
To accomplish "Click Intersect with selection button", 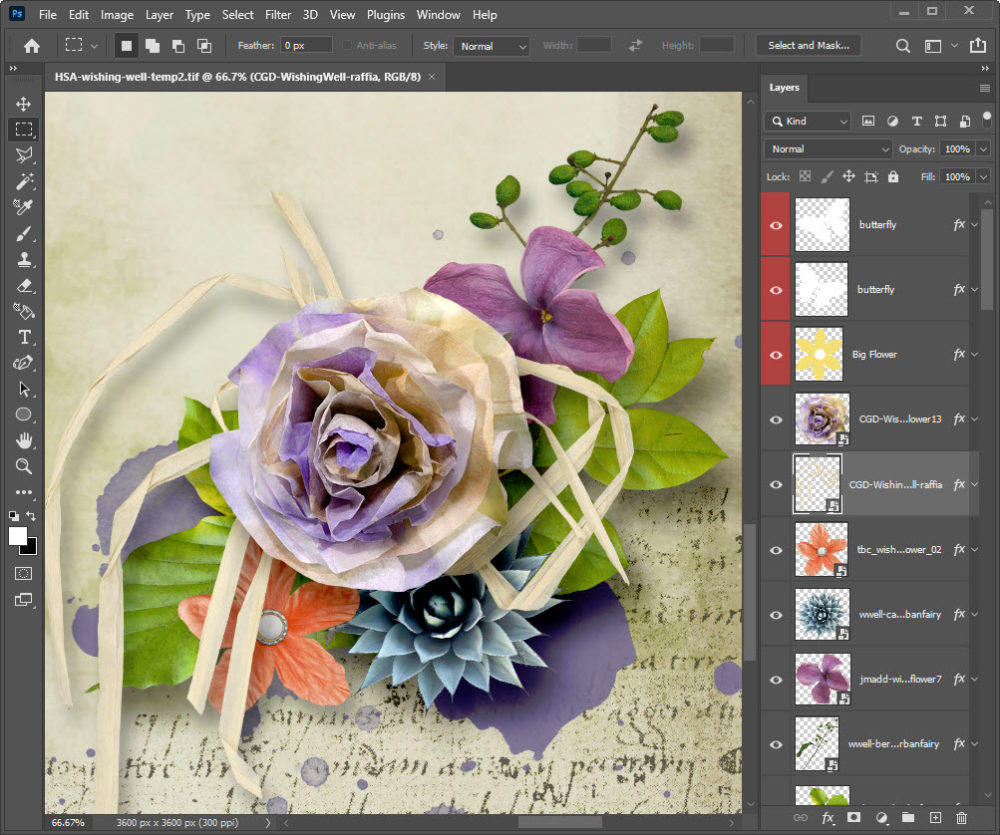I will pyautogui.click(x=204, y=46).
